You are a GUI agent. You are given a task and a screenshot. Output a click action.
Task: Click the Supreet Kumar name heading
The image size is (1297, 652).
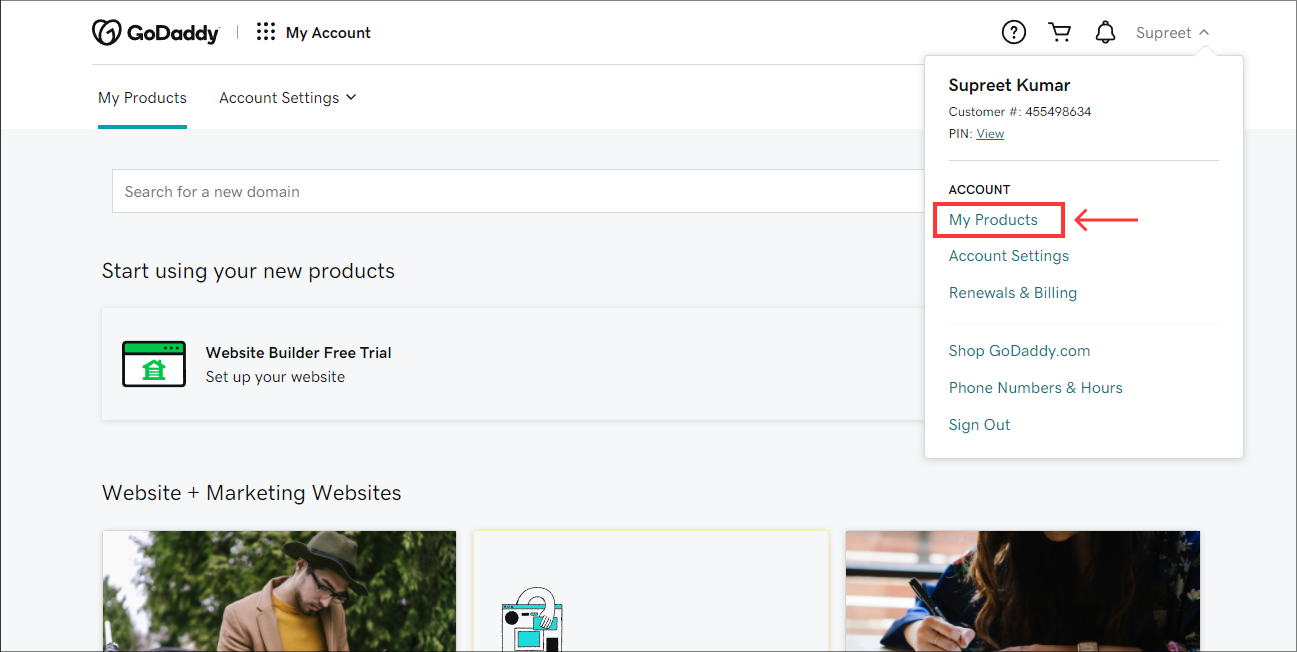coord(1009,85)
